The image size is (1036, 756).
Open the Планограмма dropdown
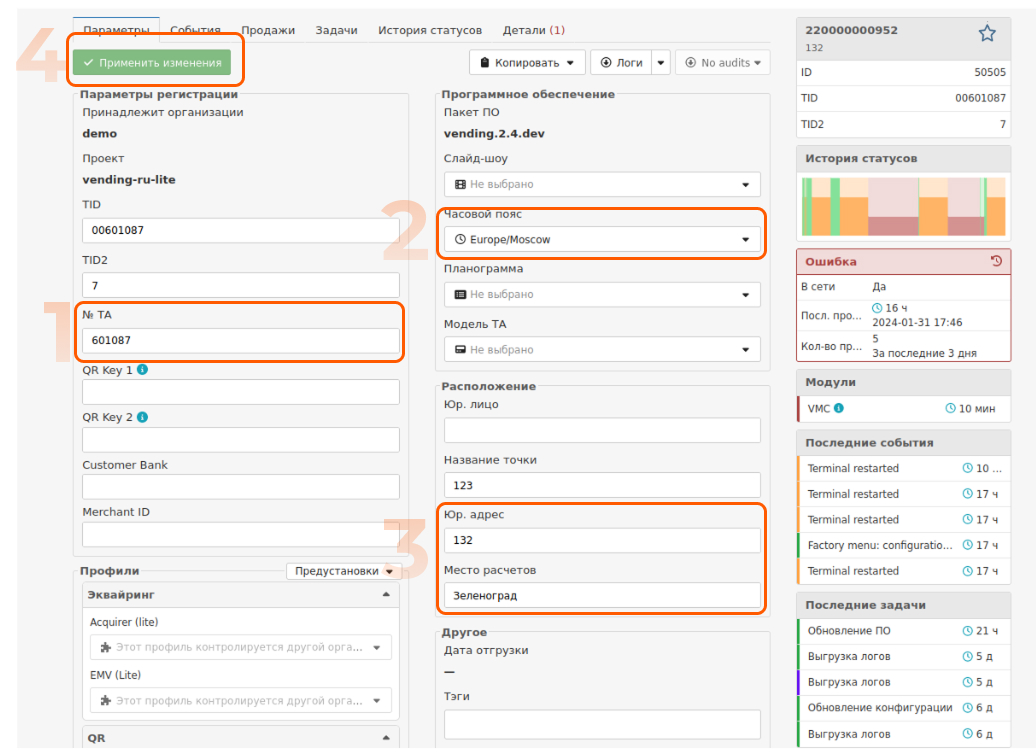point(602,294)
